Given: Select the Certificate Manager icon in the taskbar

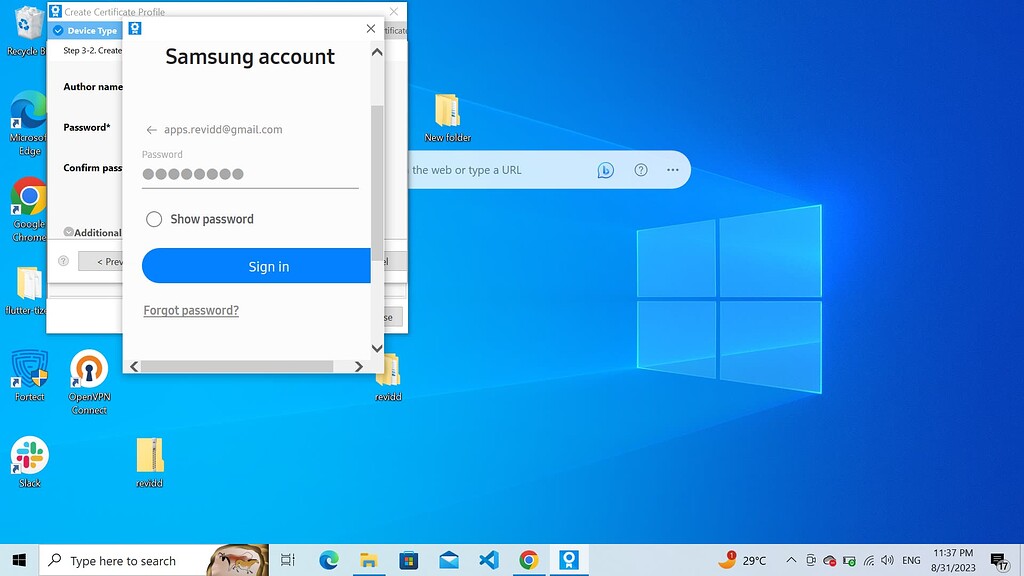Looking at the screenshot, I should point(569,560).
